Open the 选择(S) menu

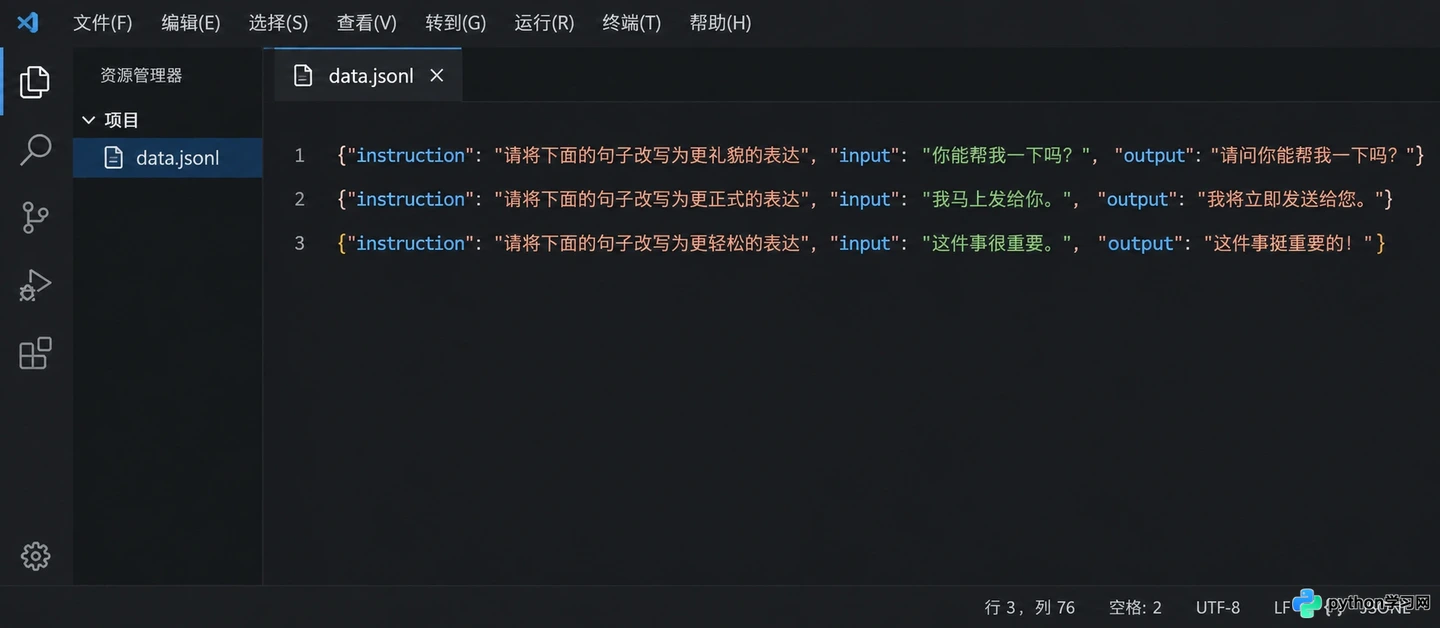(278, 22)
